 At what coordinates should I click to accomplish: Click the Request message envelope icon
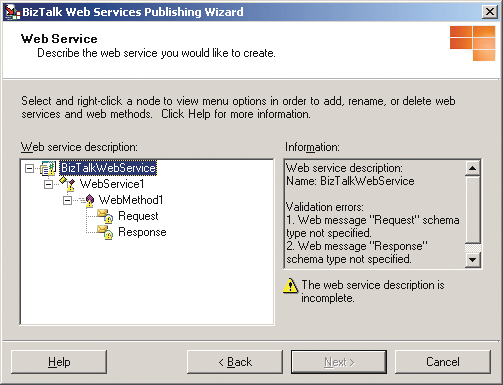(105, 216)
